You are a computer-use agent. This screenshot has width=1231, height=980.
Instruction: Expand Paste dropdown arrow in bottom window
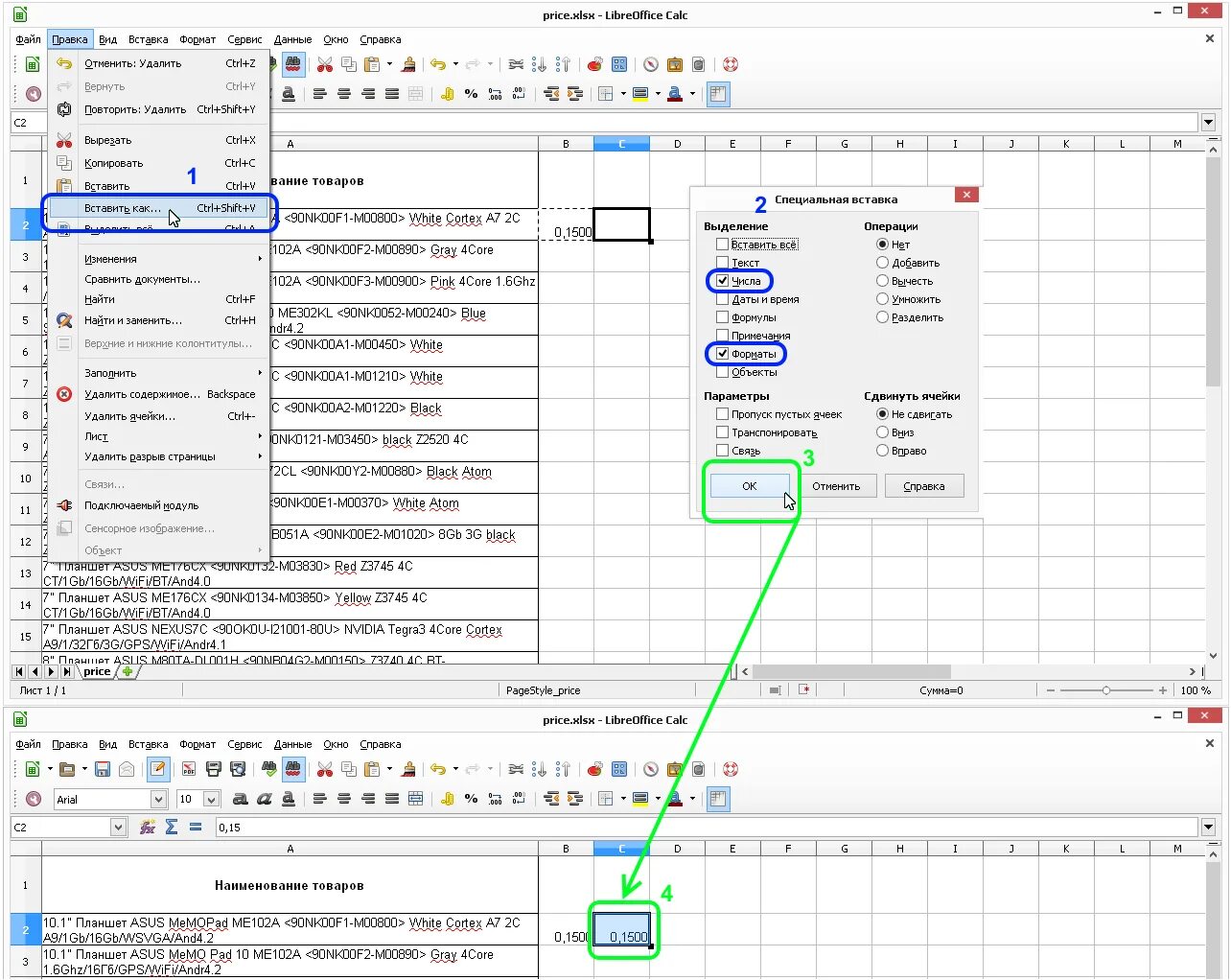coord(389,769)
